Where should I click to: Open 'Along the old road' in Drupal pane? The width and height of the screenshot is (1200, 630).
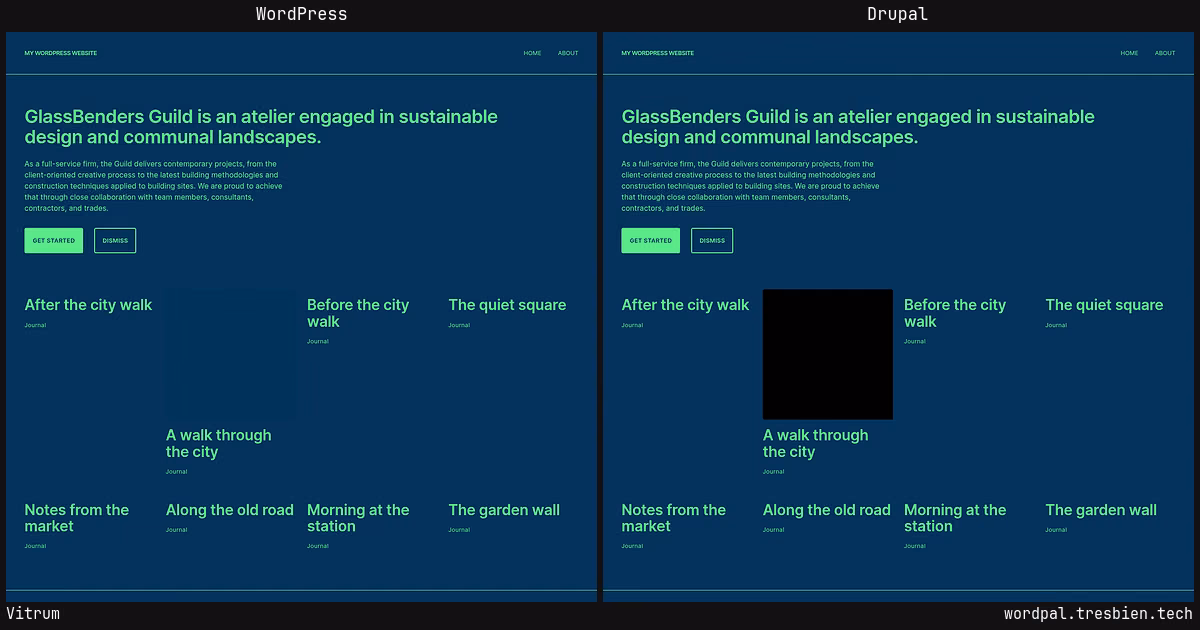pyautogui.click(x=827, y=510)
